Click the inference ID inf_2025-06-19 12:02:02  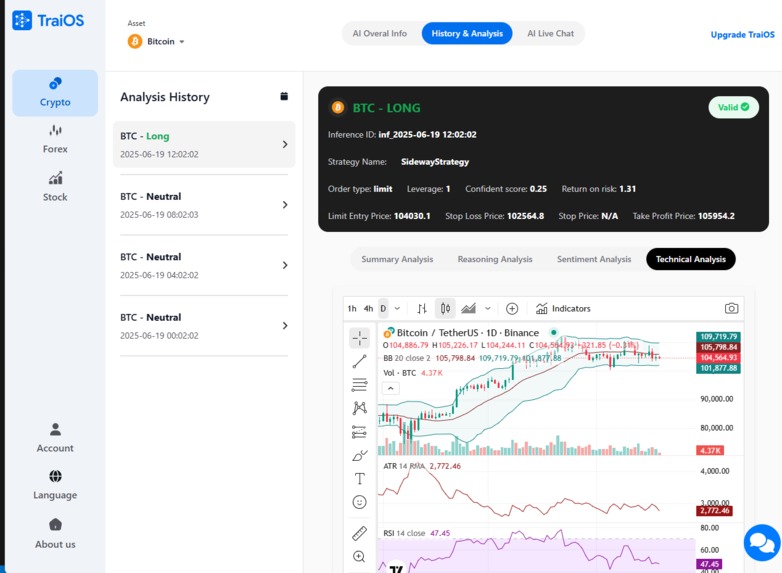click(427, 135)
